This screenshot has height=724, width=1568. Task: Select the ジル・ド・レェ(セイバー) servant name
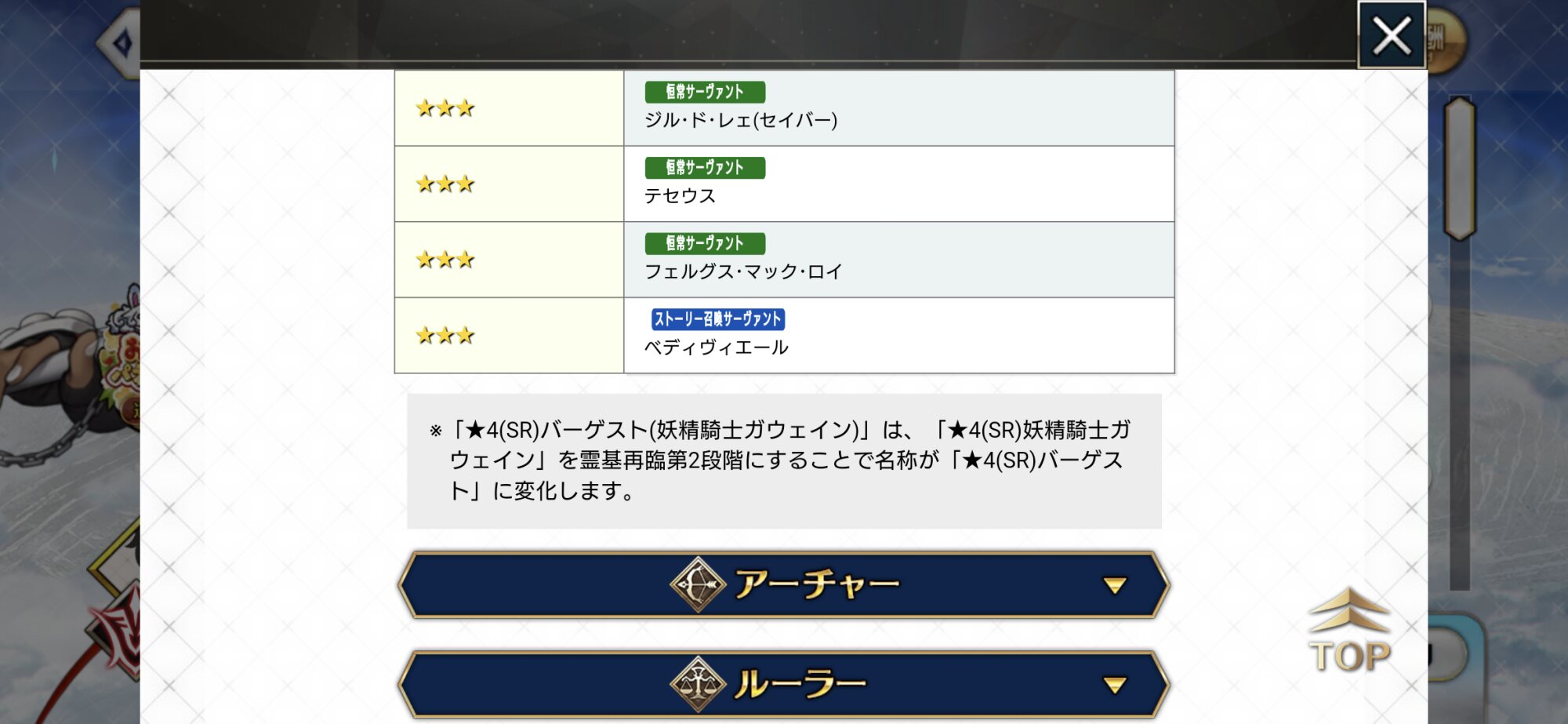[741, 120]
